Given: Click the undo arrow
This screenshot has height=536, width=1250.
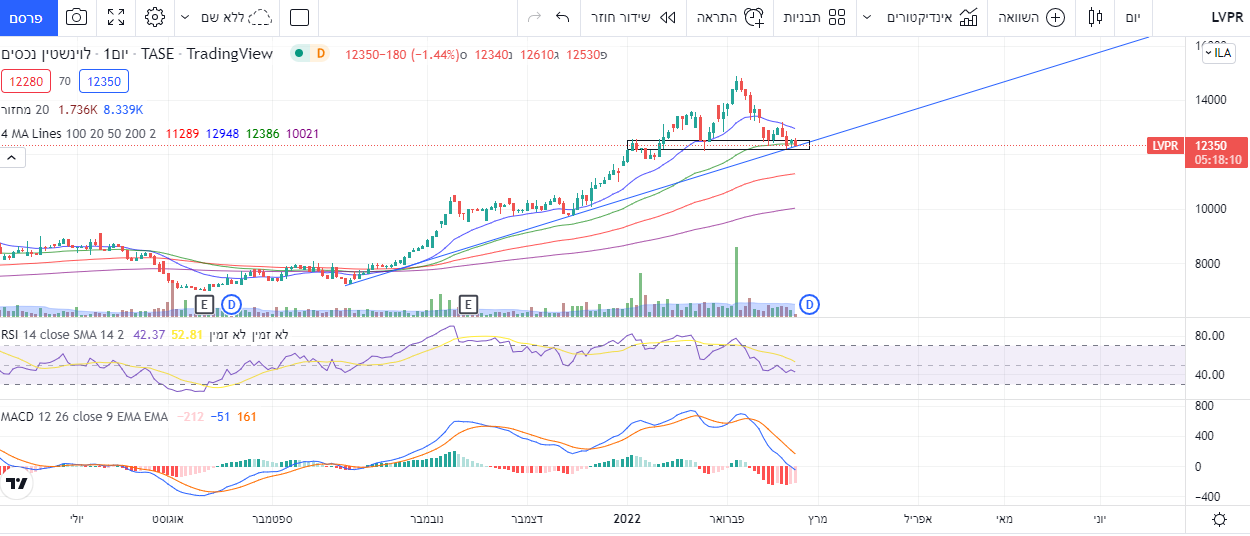Looking at the screenshot, I should 562,17.
